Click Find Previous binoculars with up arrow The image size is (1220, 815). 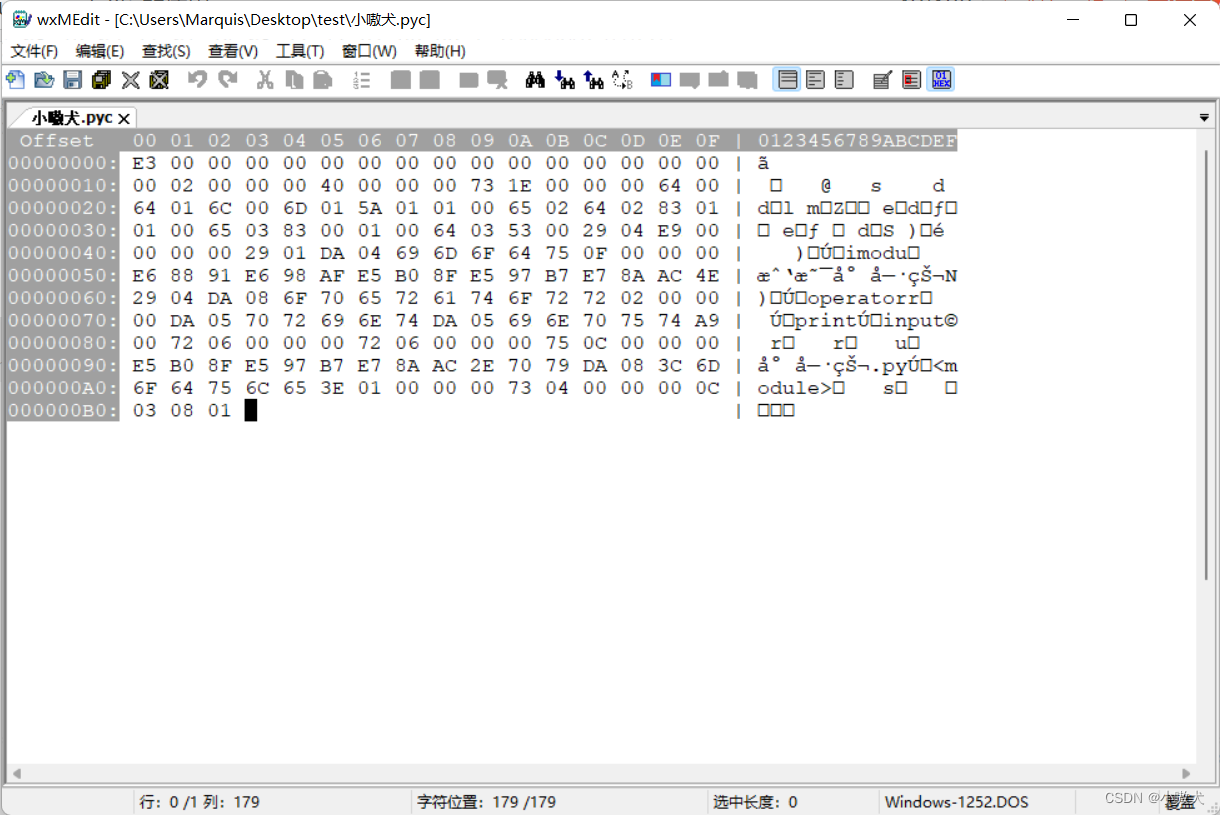click(x=594, y=80)
